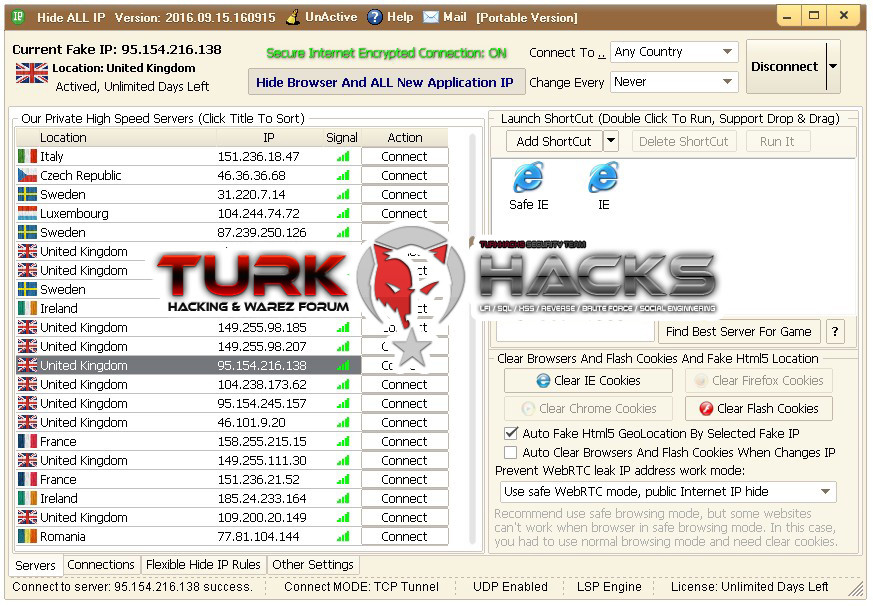
Task: Click the UnActive status icon
Action: 293,17
